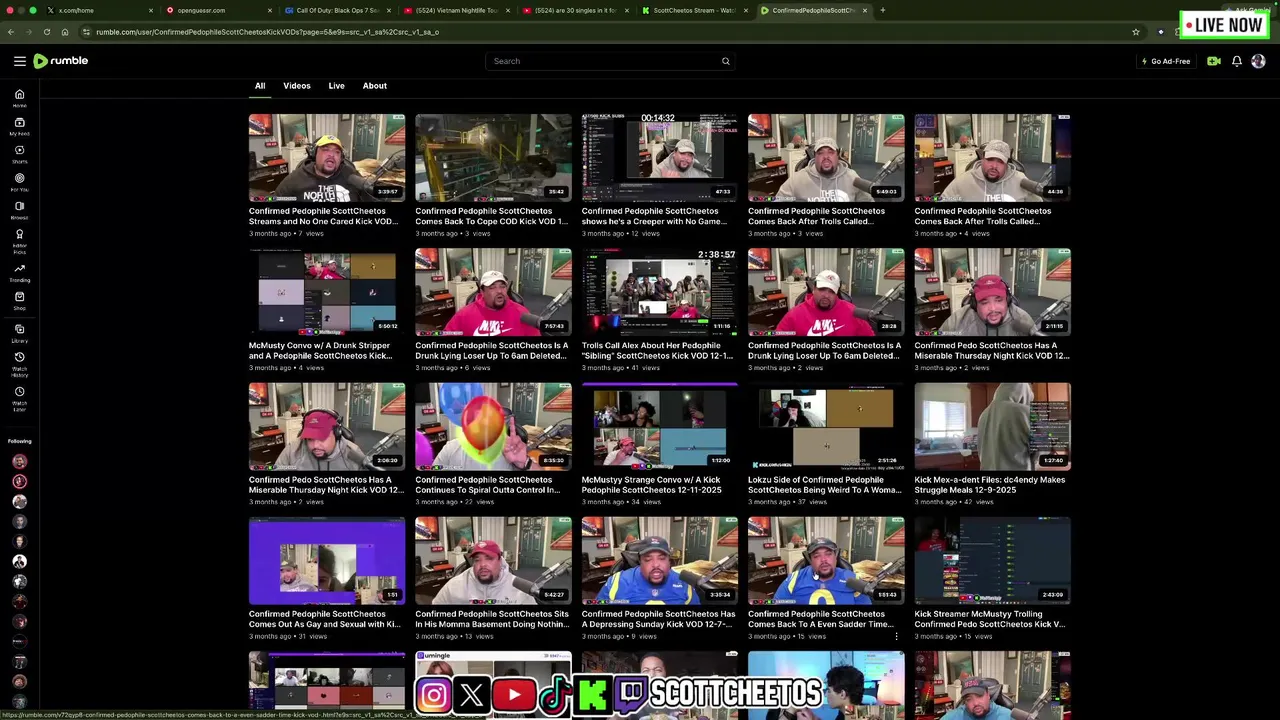
Task: Open a new browser tab with plus
Action: click(x=882, y=10)
